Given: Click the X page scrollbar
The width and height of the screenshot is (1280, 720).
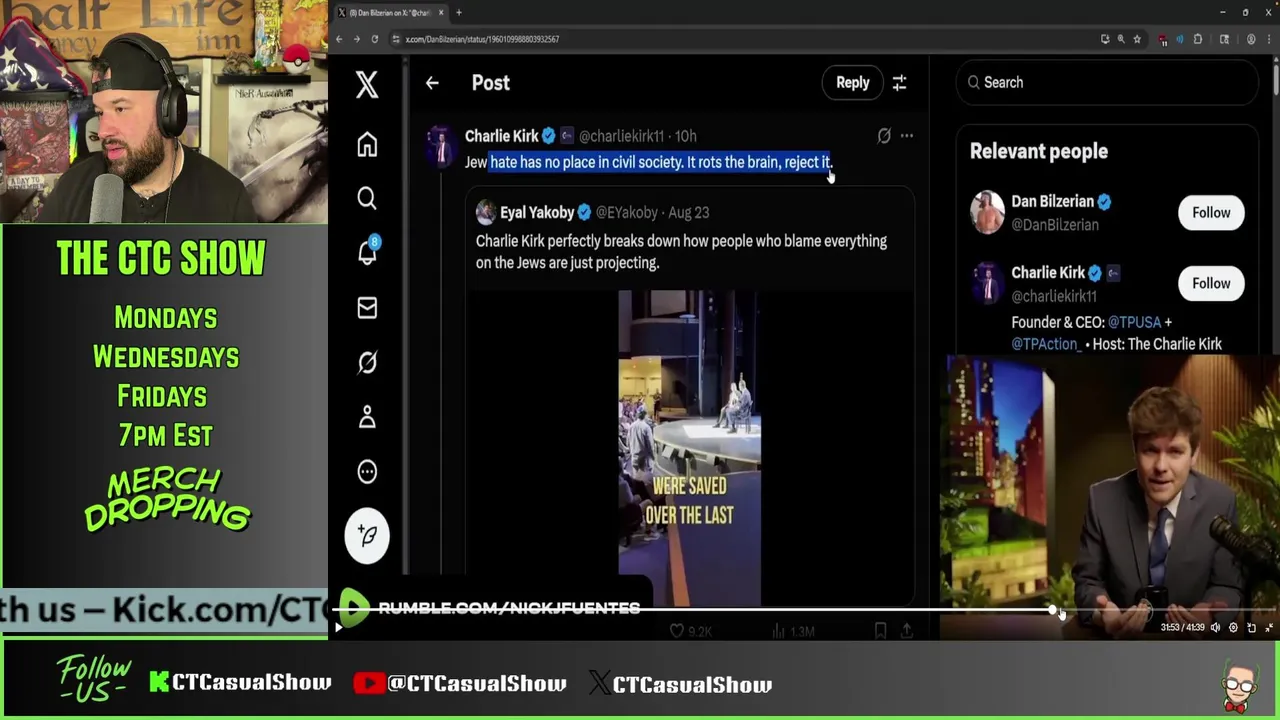Looking at the screenshot, I should [x=1274, y=78].
